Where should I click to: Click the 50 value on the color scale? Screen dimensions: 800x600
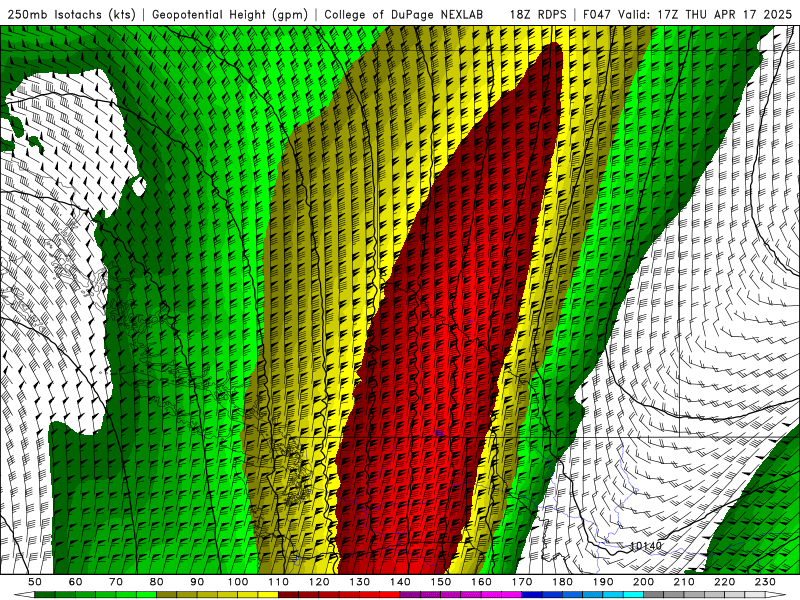35,582
